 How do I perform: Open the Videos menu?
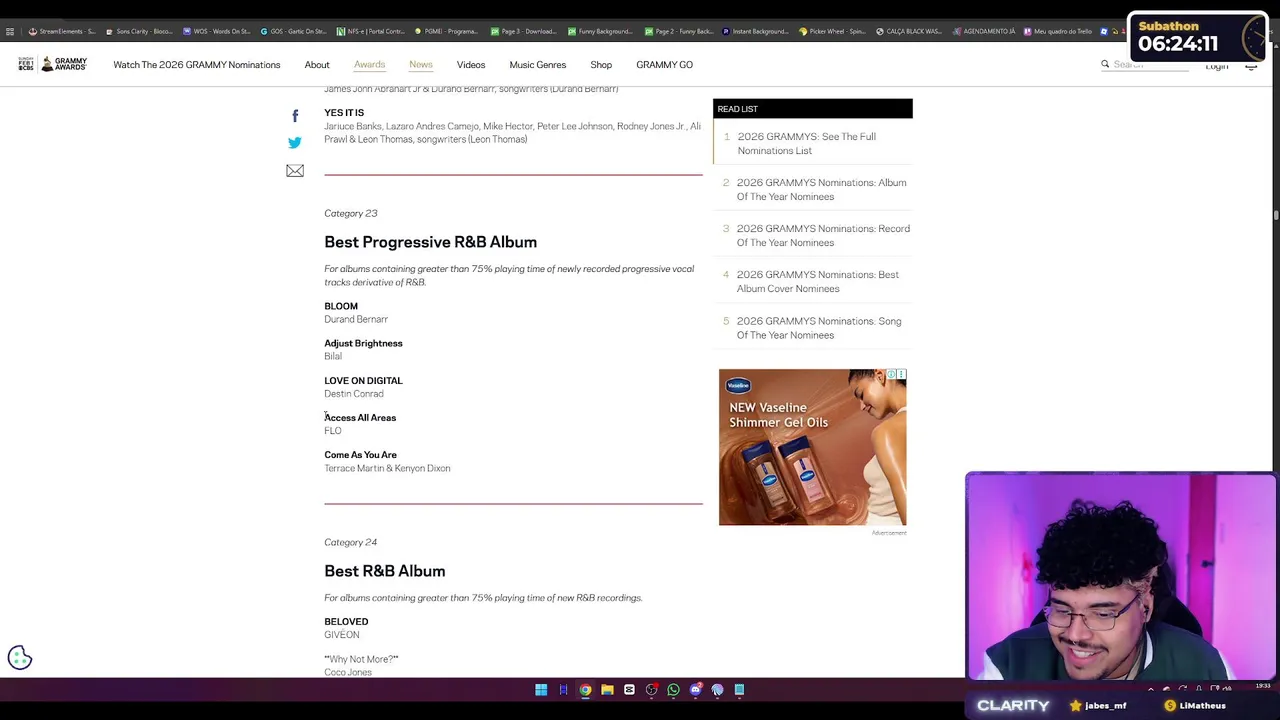point(471,64)
